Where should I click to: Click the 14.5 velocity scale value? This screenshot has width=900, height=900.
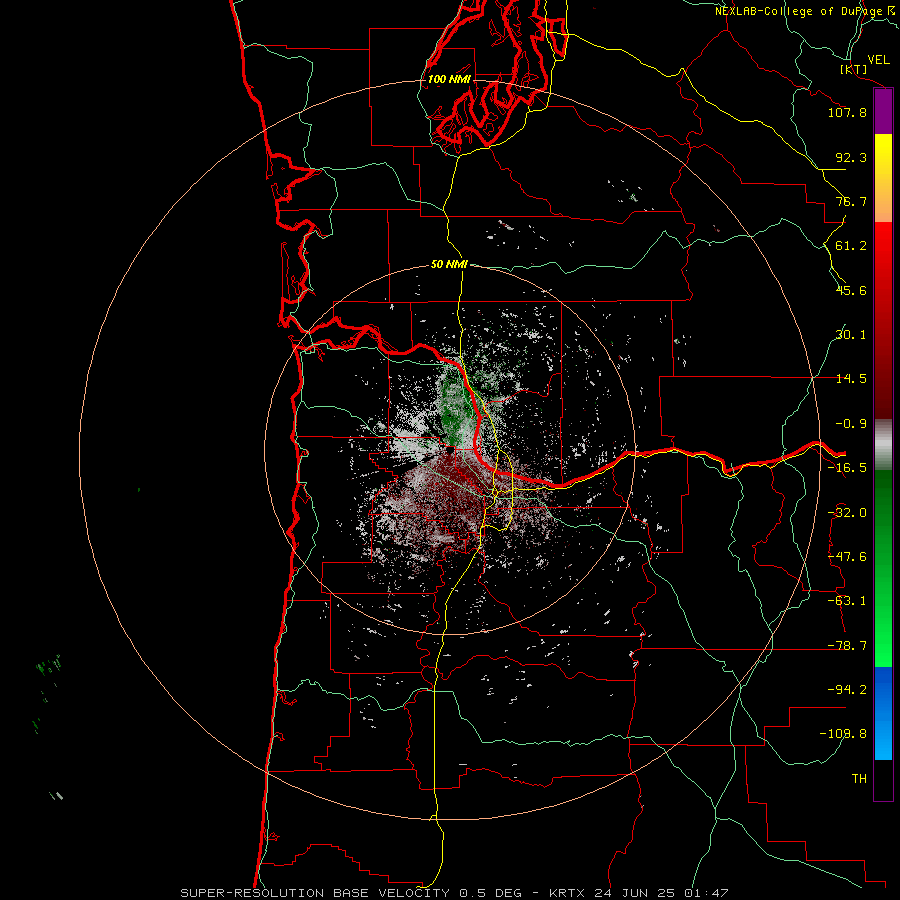tap(851, 379)
